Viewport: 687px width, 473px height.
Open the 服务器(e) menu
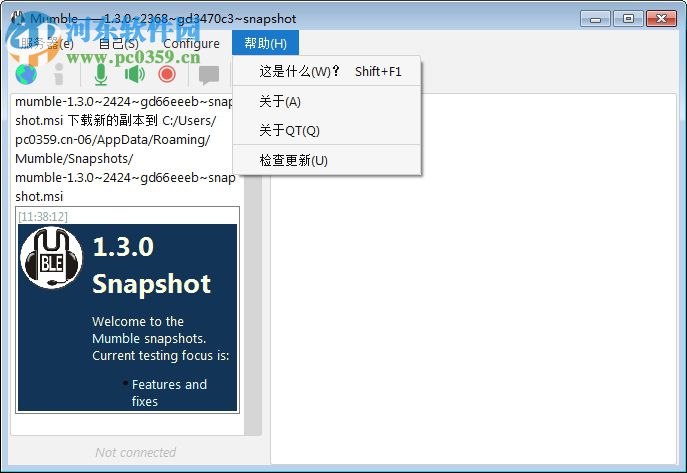[x=47, y=43]
